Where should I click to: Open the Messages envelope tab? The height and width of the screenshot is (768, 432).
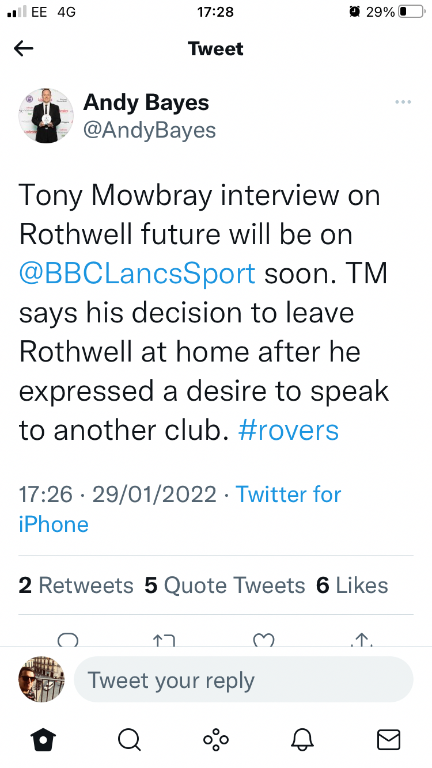pyautogui.click(x=388, y=739)
